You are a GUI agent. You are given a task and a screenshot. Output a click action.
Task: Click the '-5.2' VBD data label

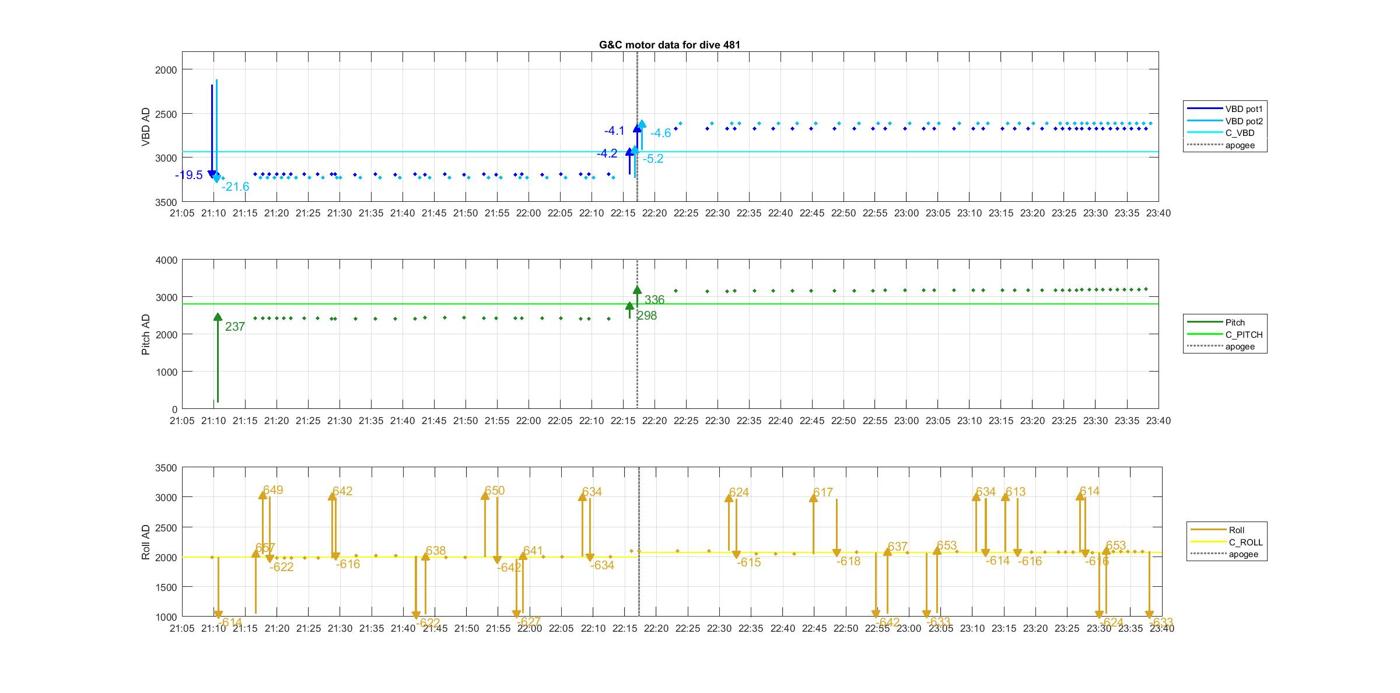click(653, 159)
